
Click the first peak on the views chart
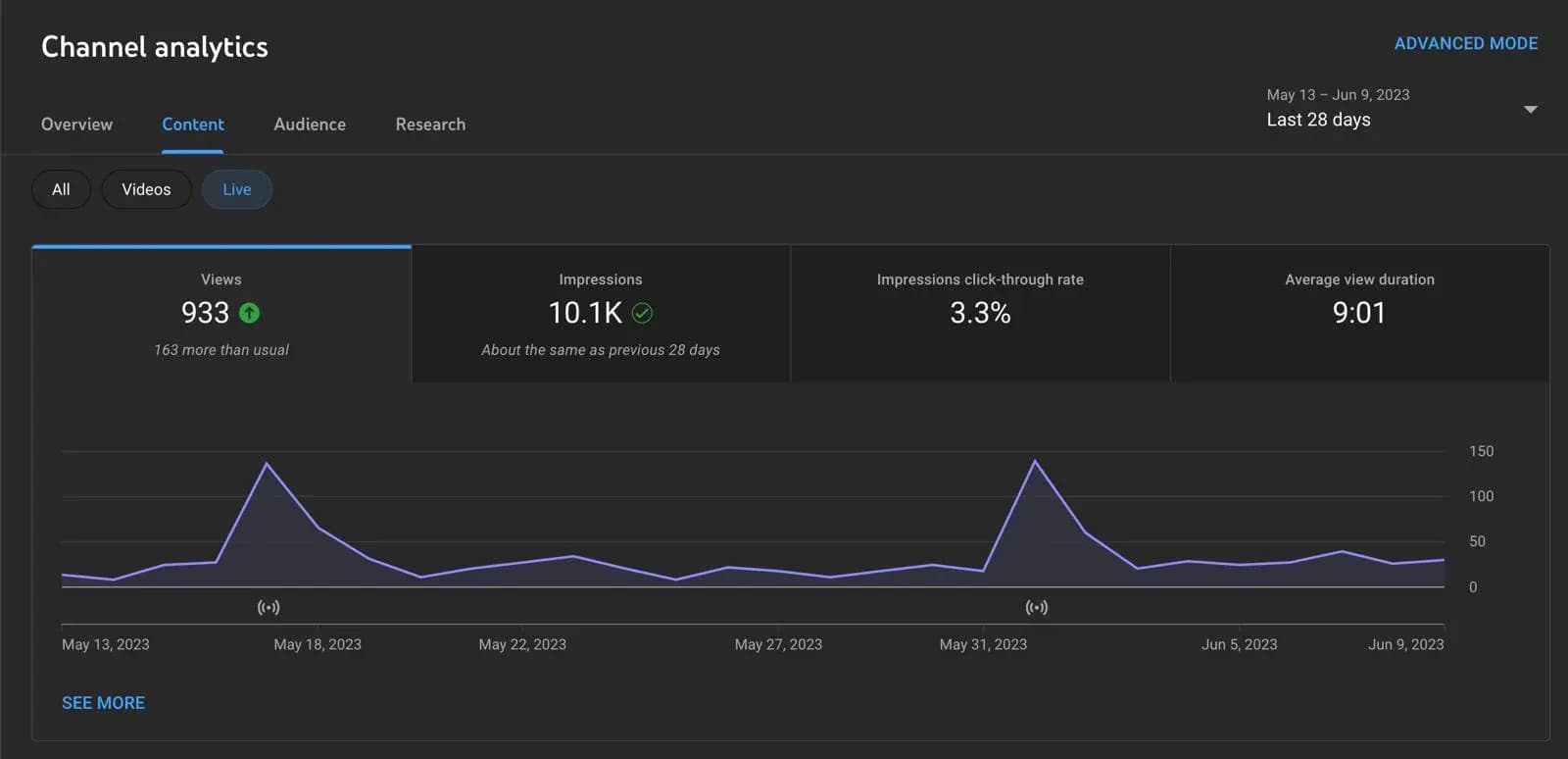(267, 464)
